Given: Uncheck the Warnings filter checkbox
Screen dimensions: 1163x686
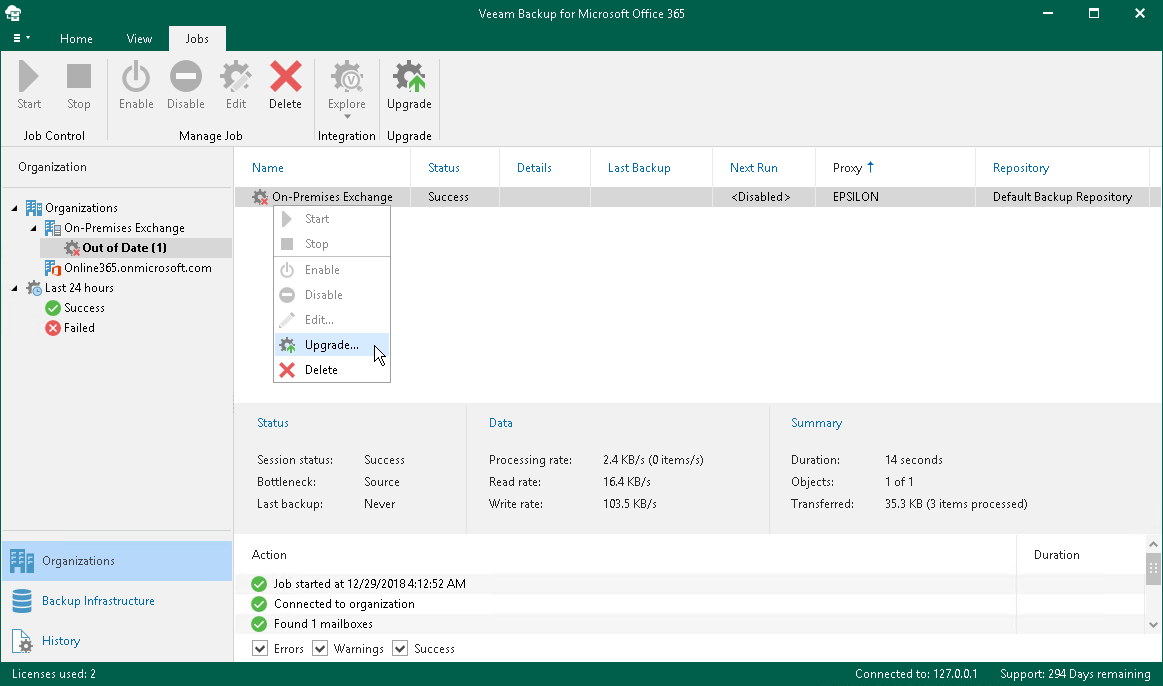Looking at the screenshot, I should coord(320,649).
